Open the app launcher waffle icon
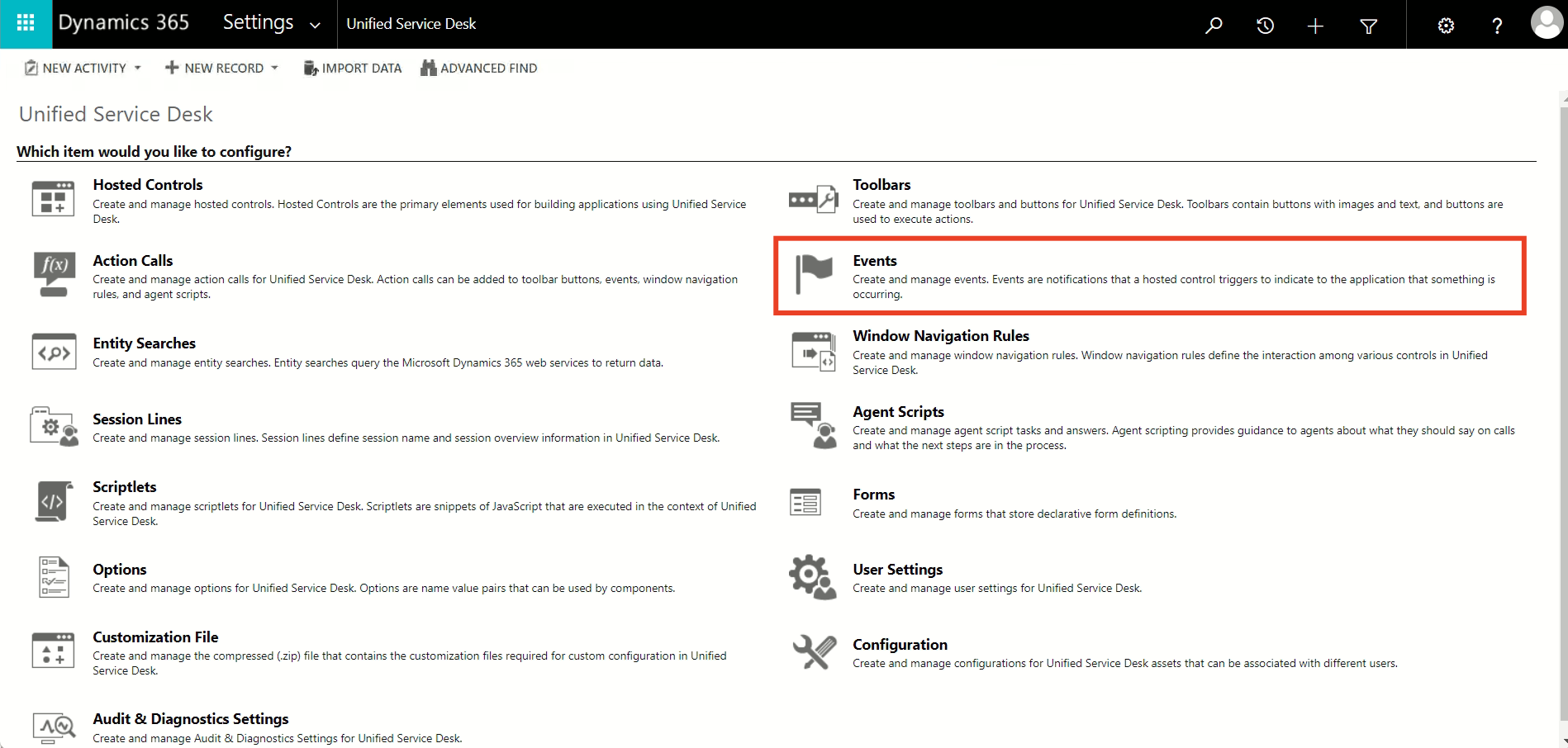 coord(26,24)
